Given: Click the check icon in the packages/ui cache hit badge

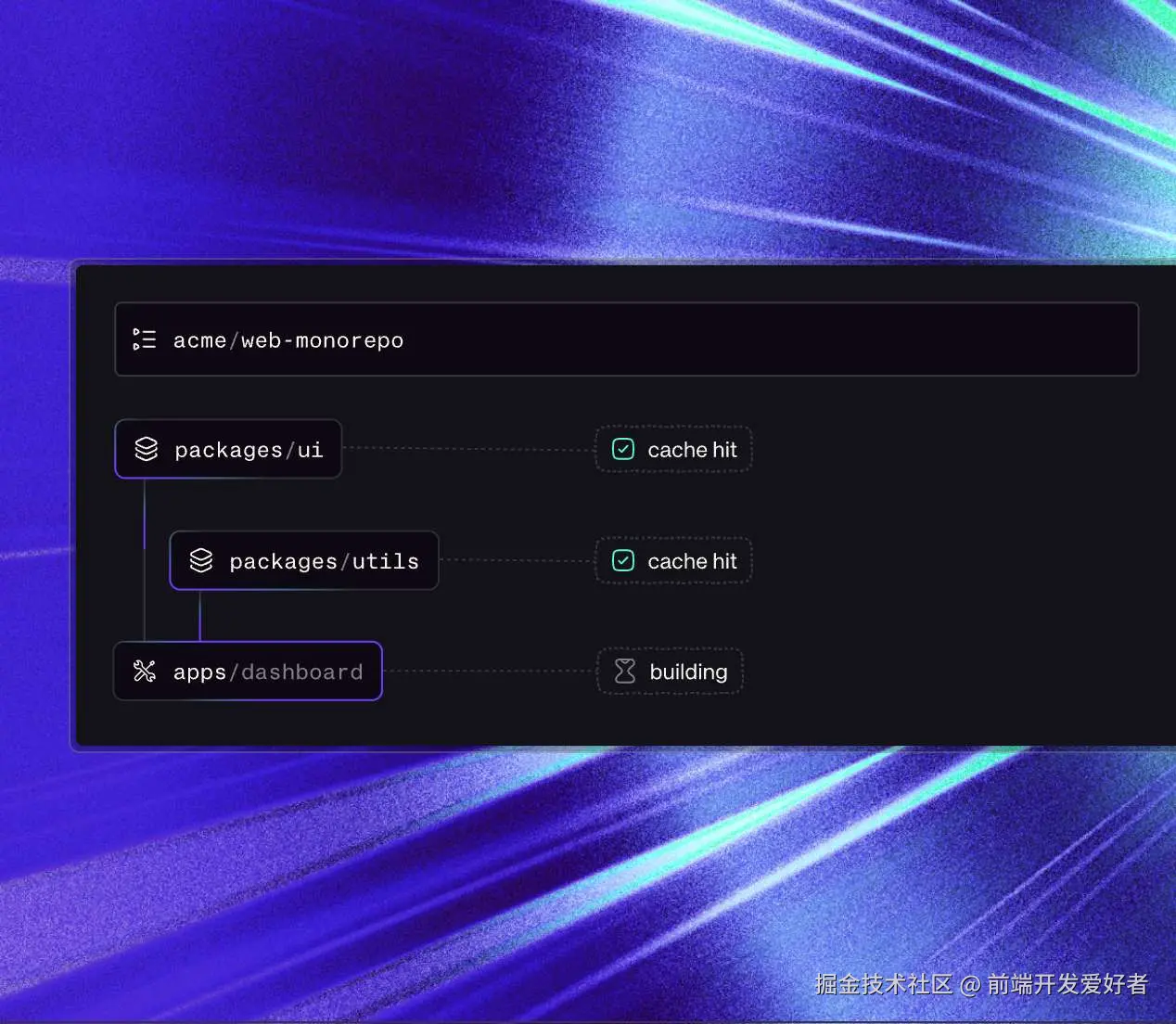Looking at the screenshot, I should tap(623, 450).
